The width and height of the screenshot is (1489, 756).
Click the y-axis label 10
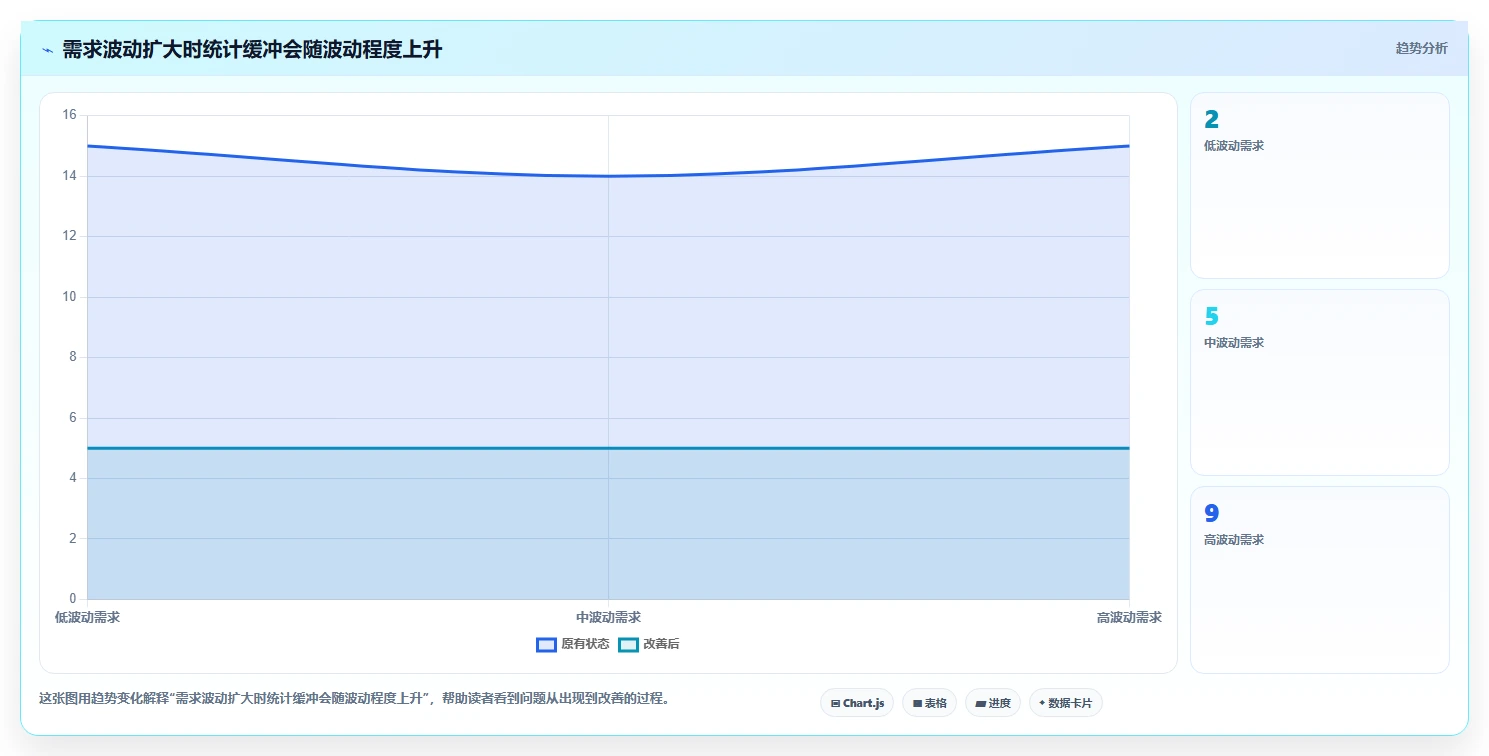tap(69, 297)
